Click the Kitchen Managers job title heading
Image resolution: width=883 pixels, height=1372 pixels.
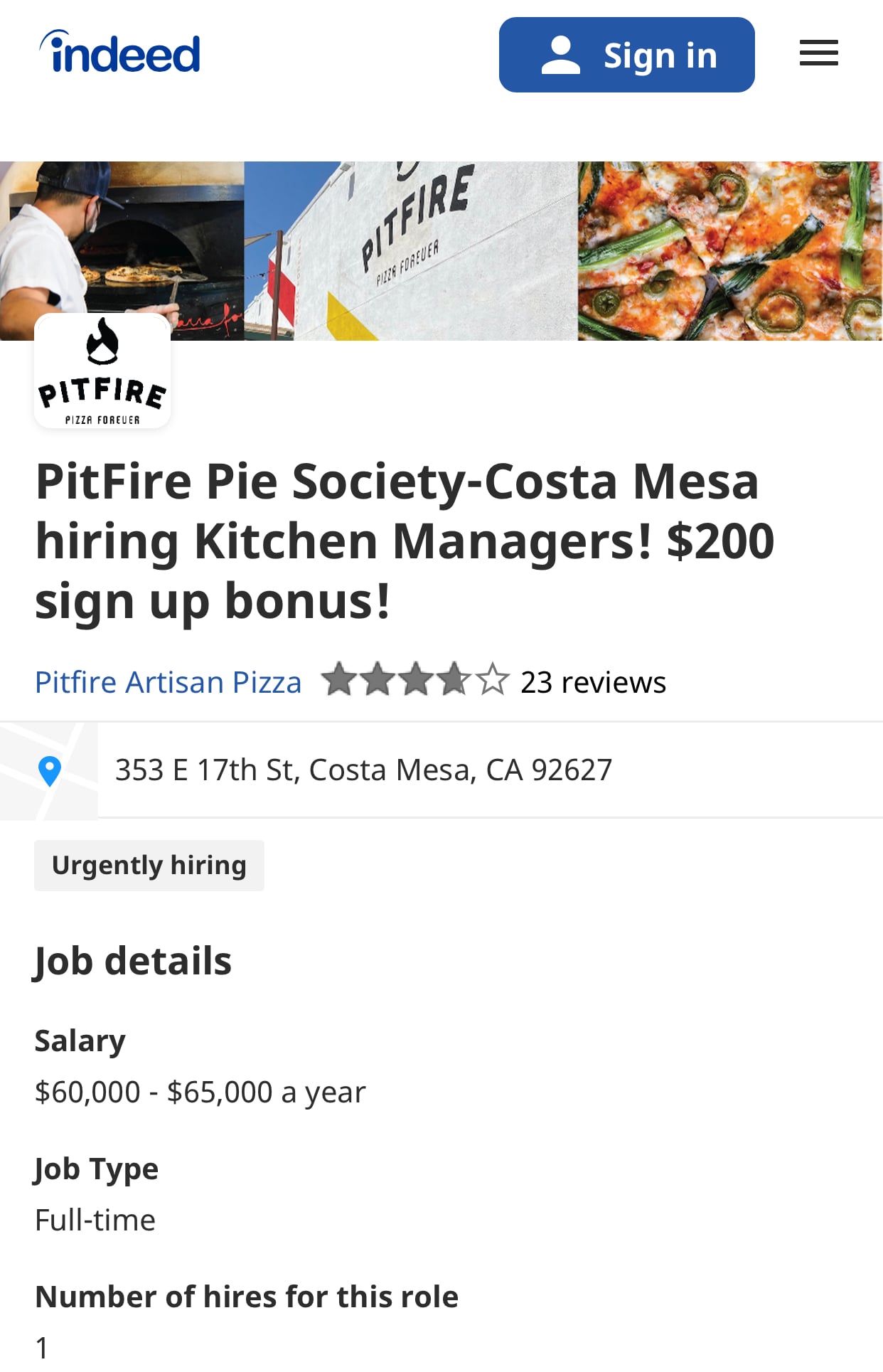point(404,541)
